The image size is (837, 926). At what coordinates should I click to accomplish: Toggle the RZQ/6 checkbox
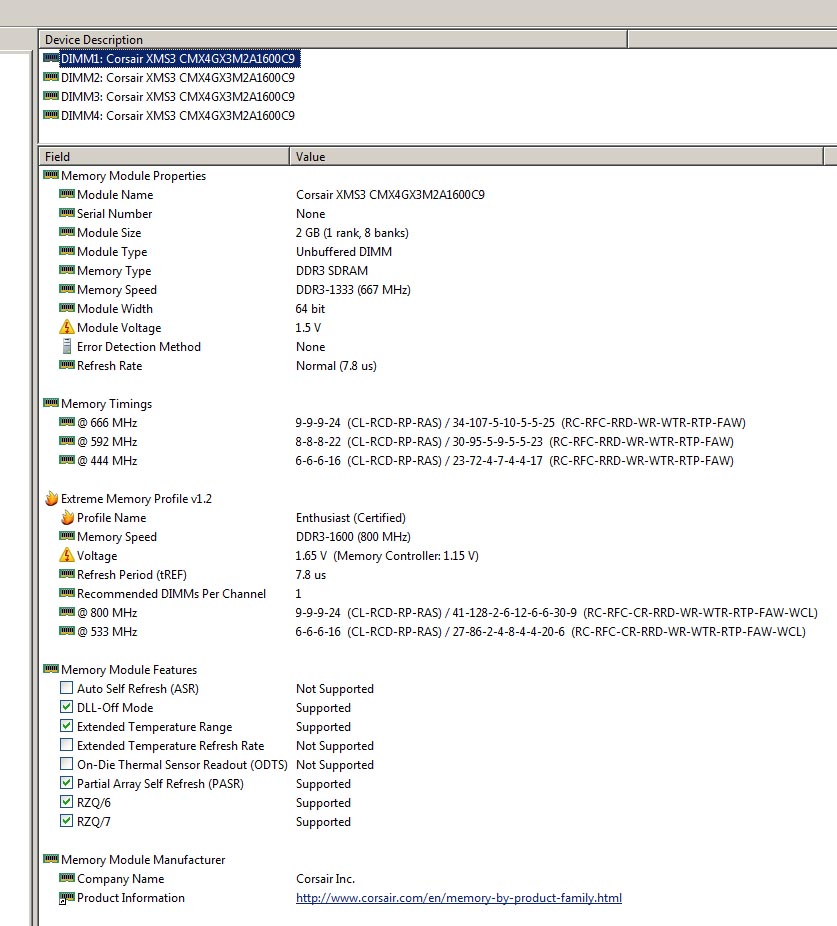tap(67, 802)
